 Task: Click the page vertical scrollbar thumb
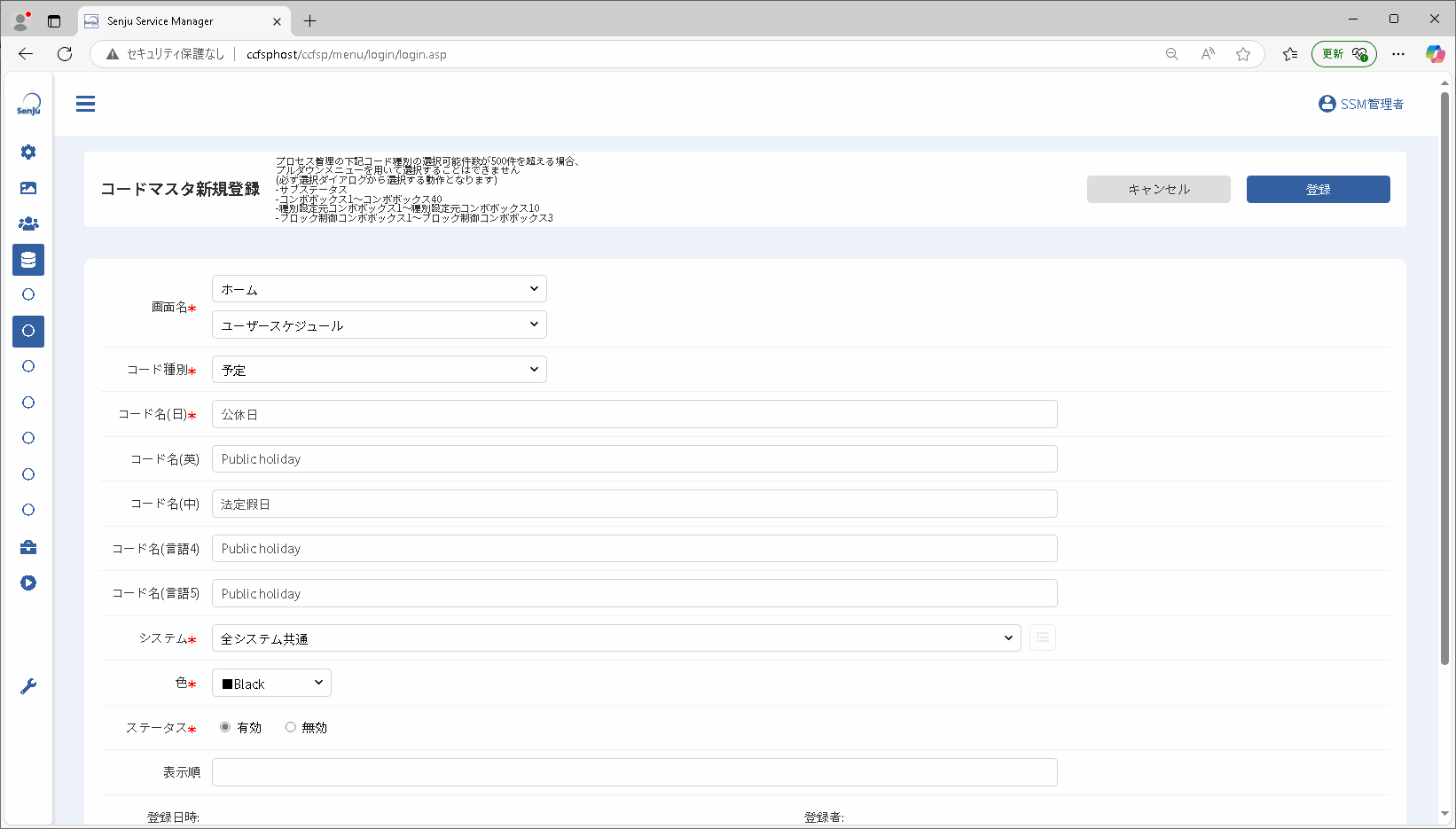coord(1444,377)
